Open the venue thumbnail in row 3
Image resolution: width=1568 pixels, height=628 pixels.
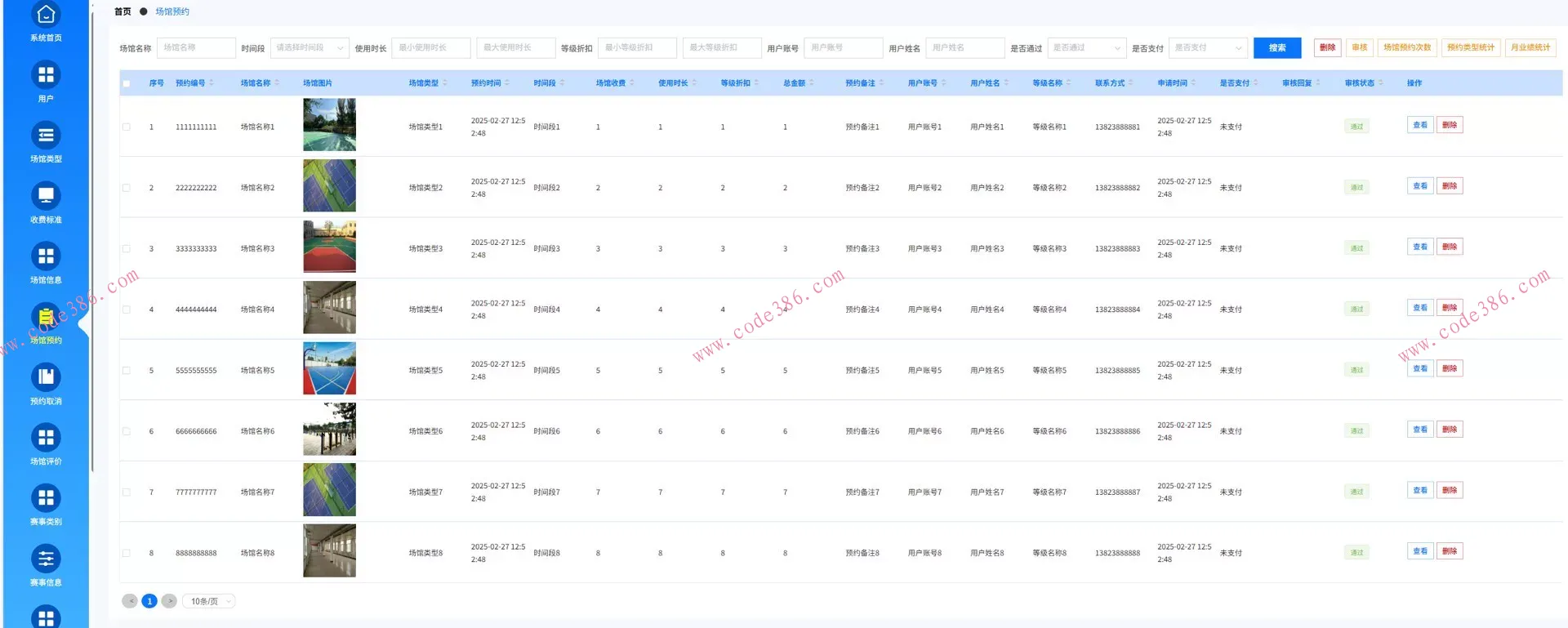click(329, 247)
